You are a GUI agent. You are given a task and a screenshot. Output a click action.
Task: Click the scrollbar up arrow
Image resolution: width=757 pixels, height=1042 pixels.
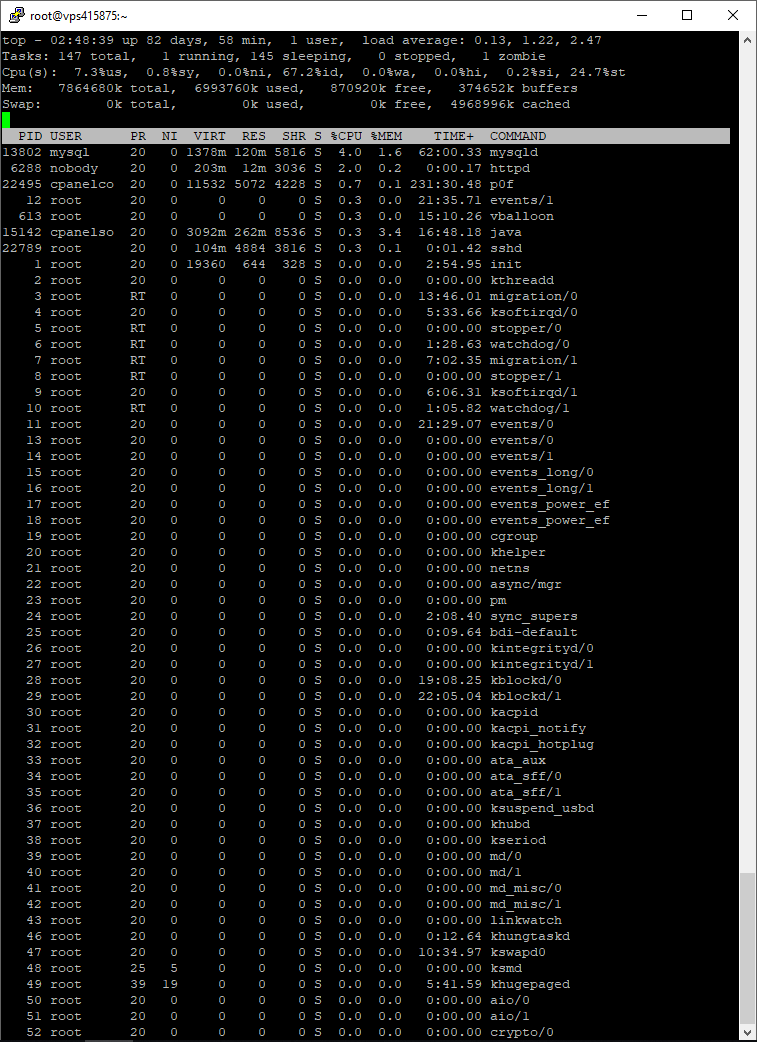[749, 39]
